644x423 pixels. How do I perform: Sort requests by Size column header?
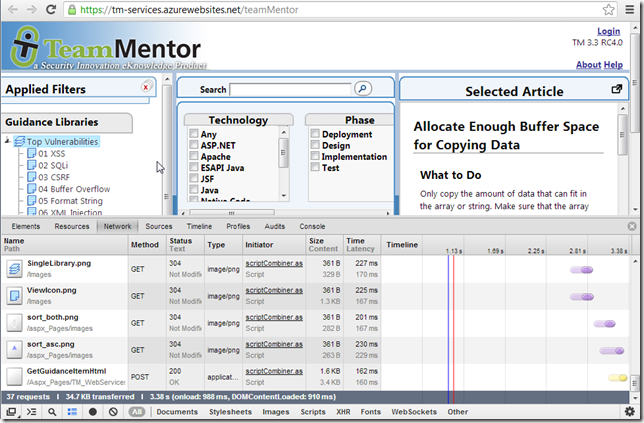tap(316, 240)
